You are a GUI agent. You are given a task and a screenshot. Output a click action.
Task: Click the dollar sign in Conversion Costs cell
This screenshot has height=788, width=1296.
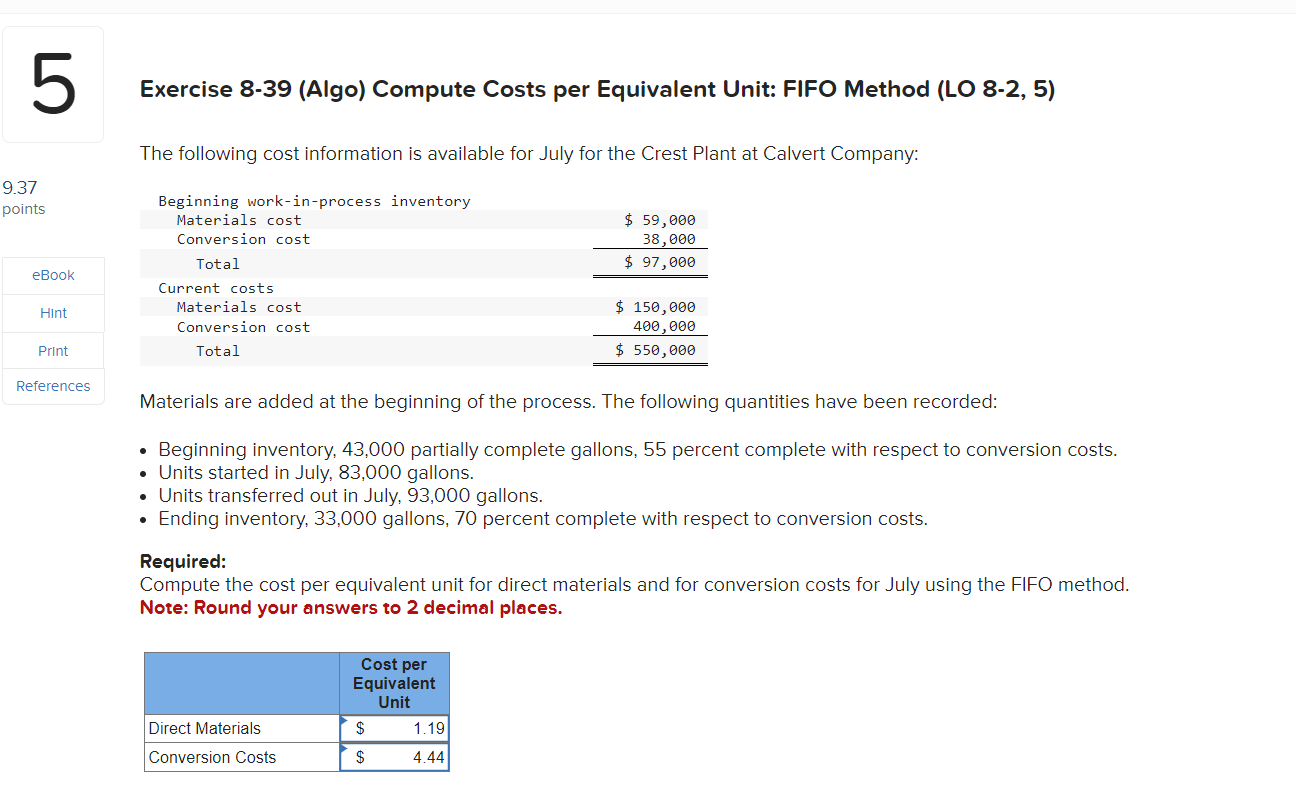(360, 757)
